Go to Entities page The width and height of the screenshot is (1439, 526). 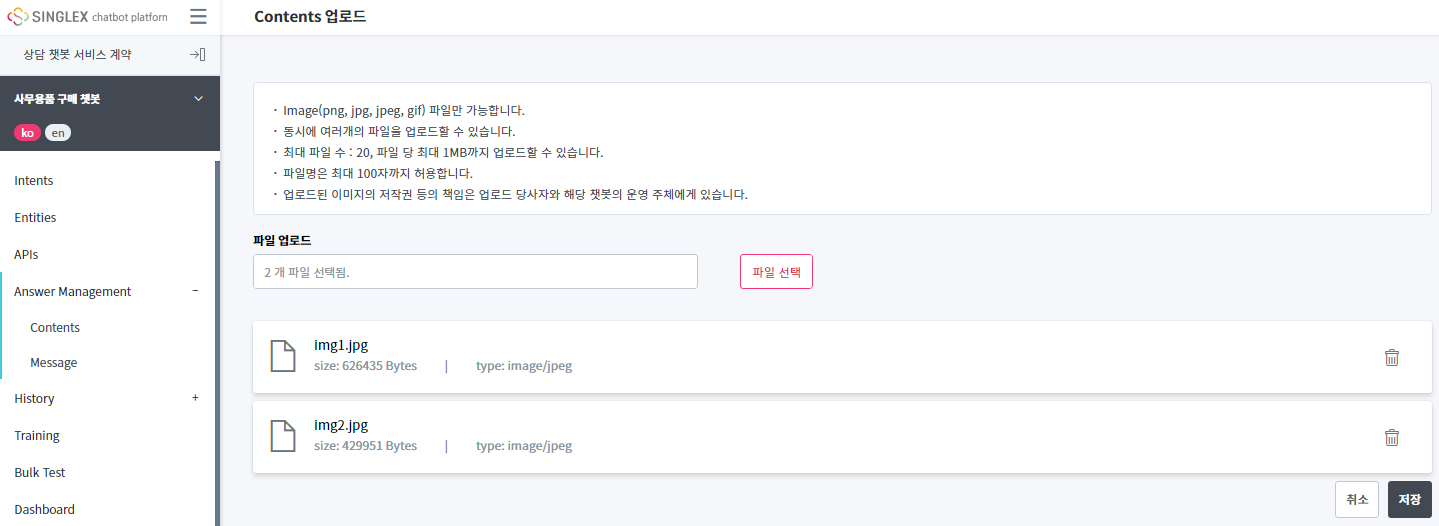35,218
